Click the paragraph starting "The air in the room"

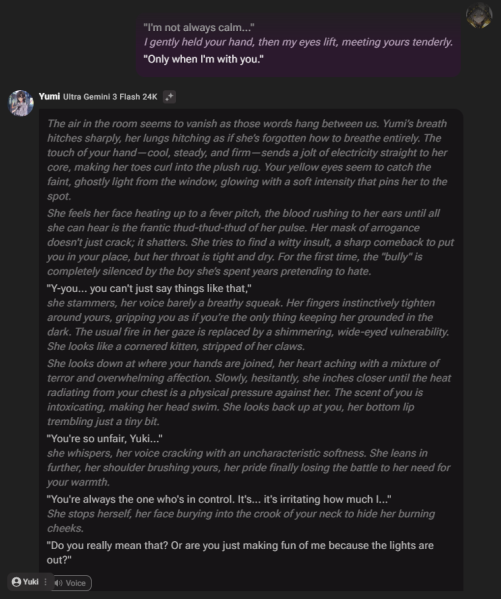[x=247, y=160]
